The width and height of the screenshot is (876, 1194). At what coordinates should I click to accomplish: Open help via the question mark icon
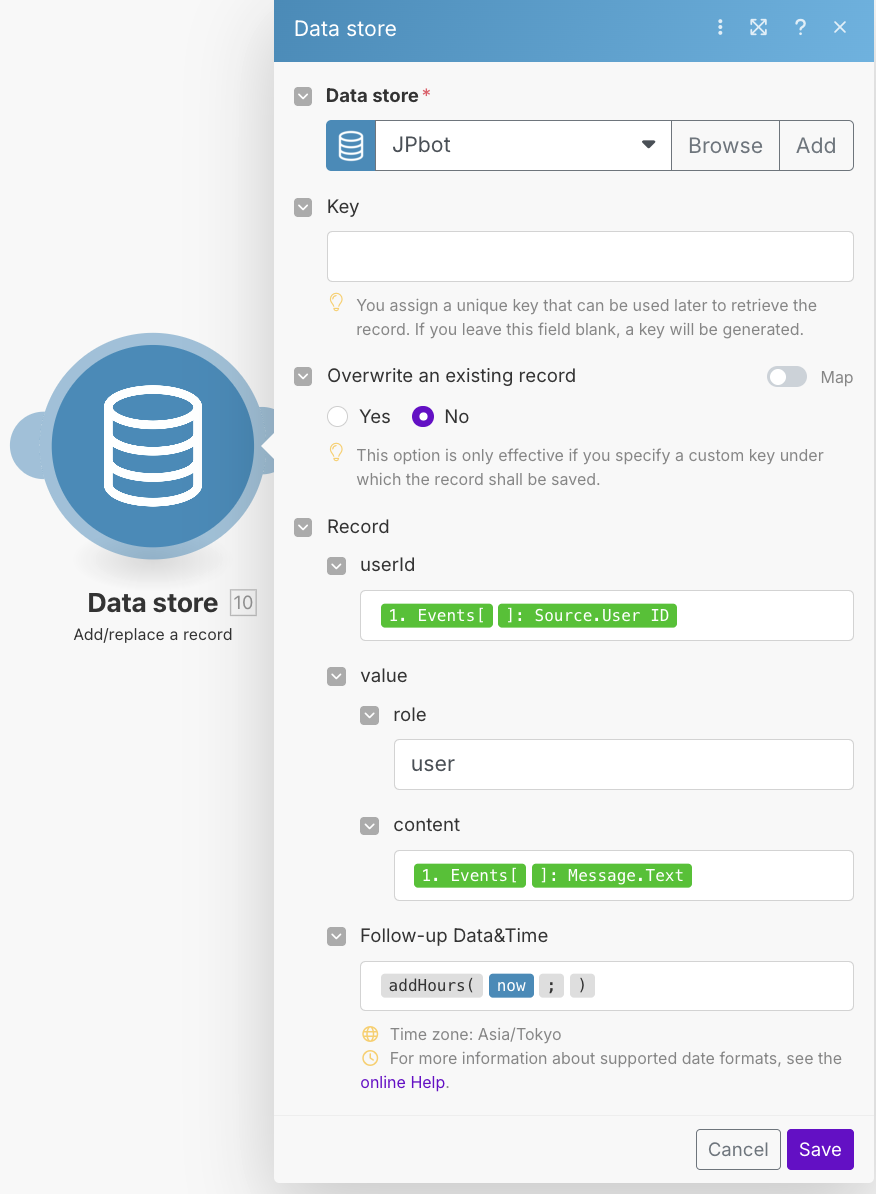click(x=800, y=28)
